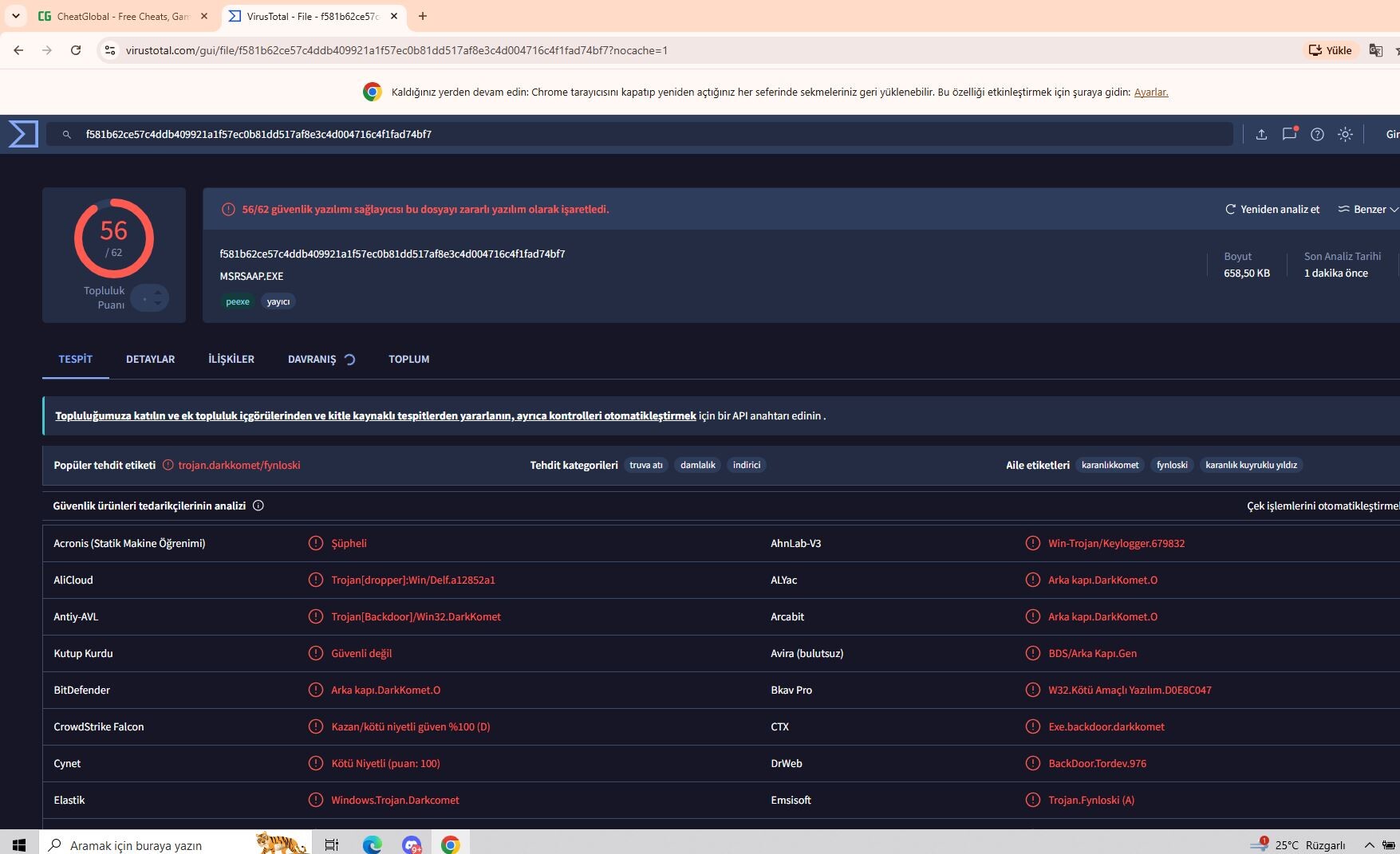Click the fynloski family tag
Viewport: 1400px width, 854px height.
click(1172, 465)
